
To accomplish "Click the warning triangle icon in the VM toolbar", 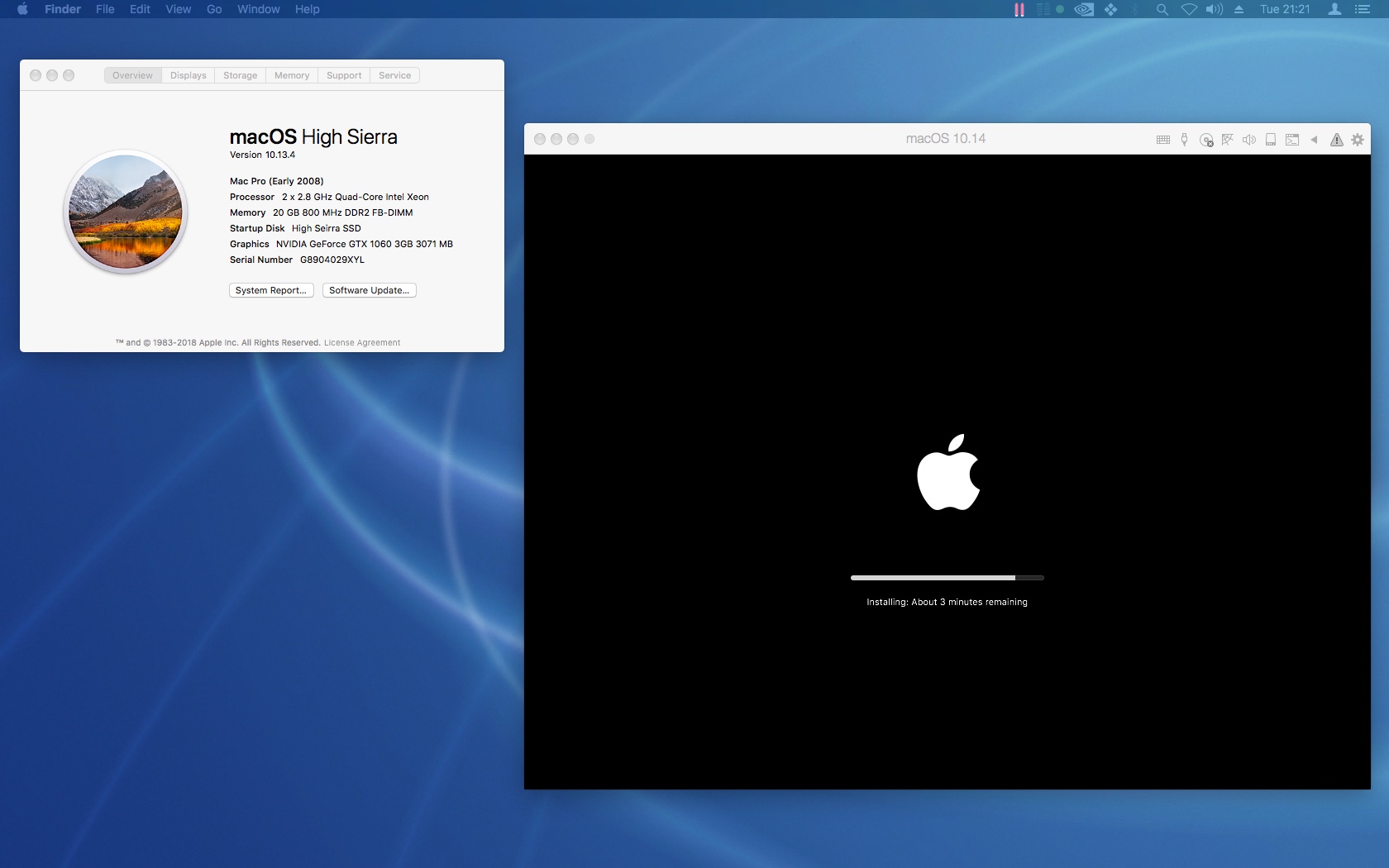I will point(1336,140).
